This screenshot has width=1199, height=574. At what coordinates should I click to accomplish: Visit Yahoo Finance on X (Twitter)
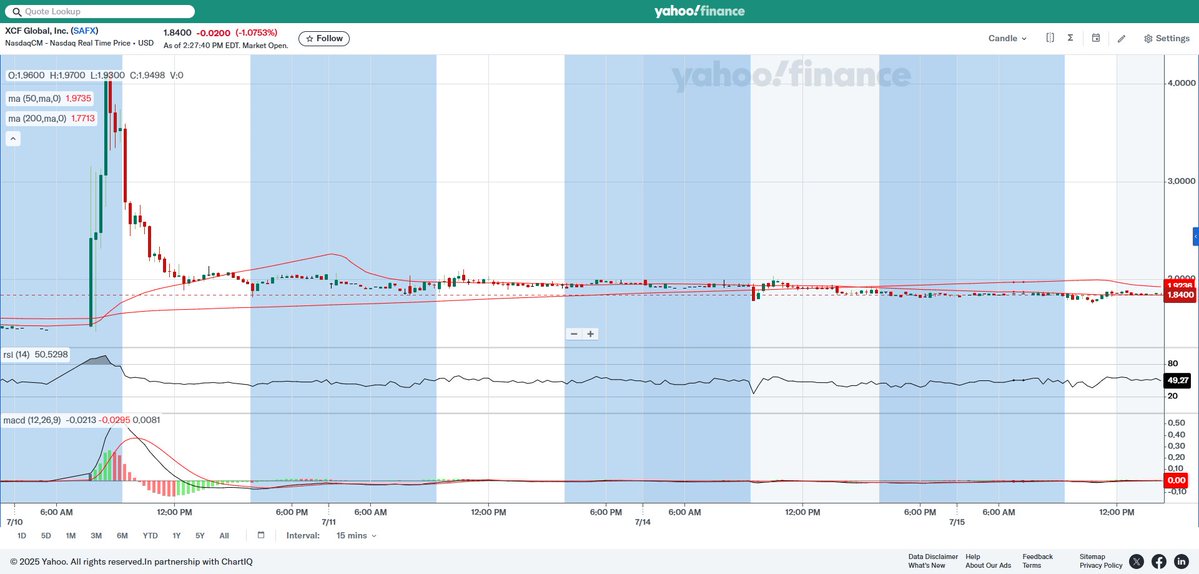(x=1137, y=562)
